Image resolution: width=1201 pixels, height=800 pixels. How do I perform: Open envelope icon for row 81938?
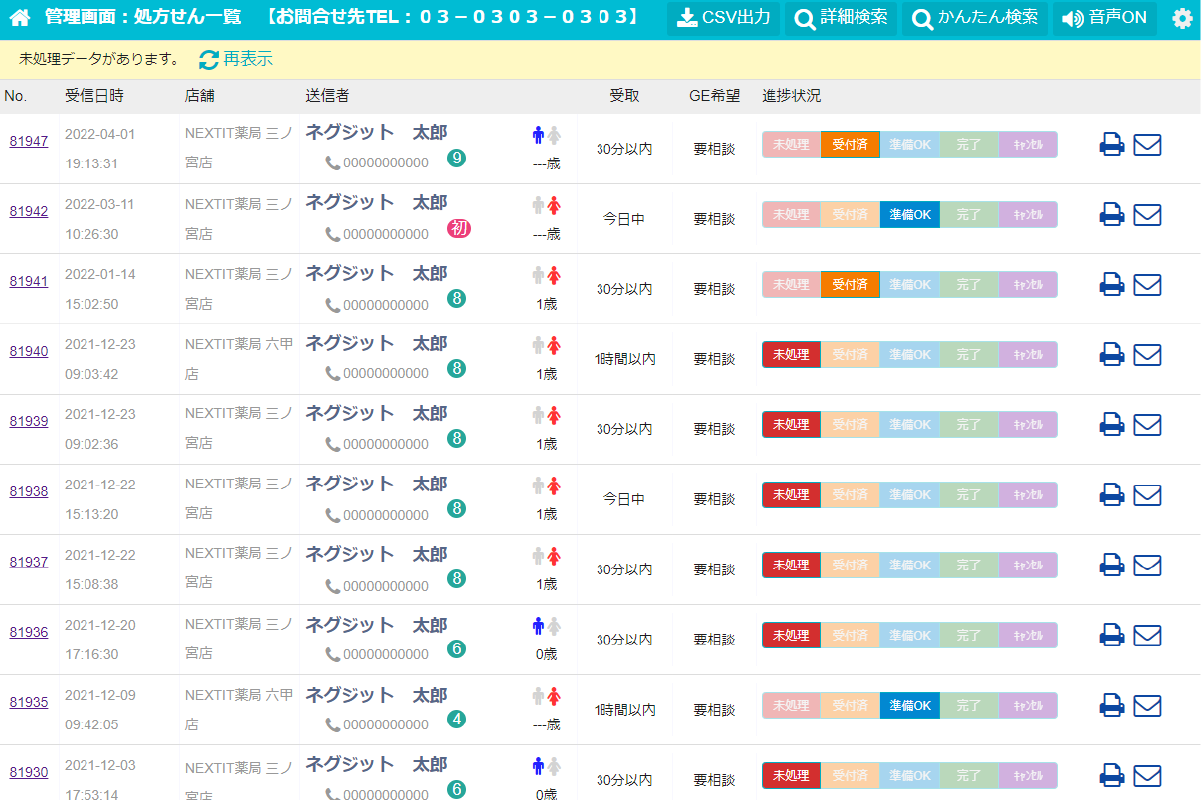pyautogui.click(x=1147, y=495)
